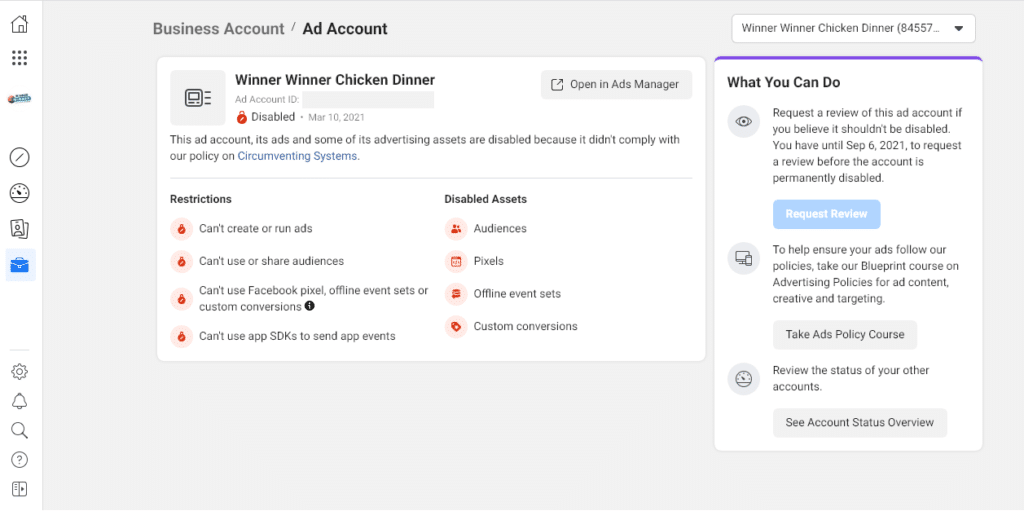
Task: Click the Pixels label
Action: click(488, 261)
